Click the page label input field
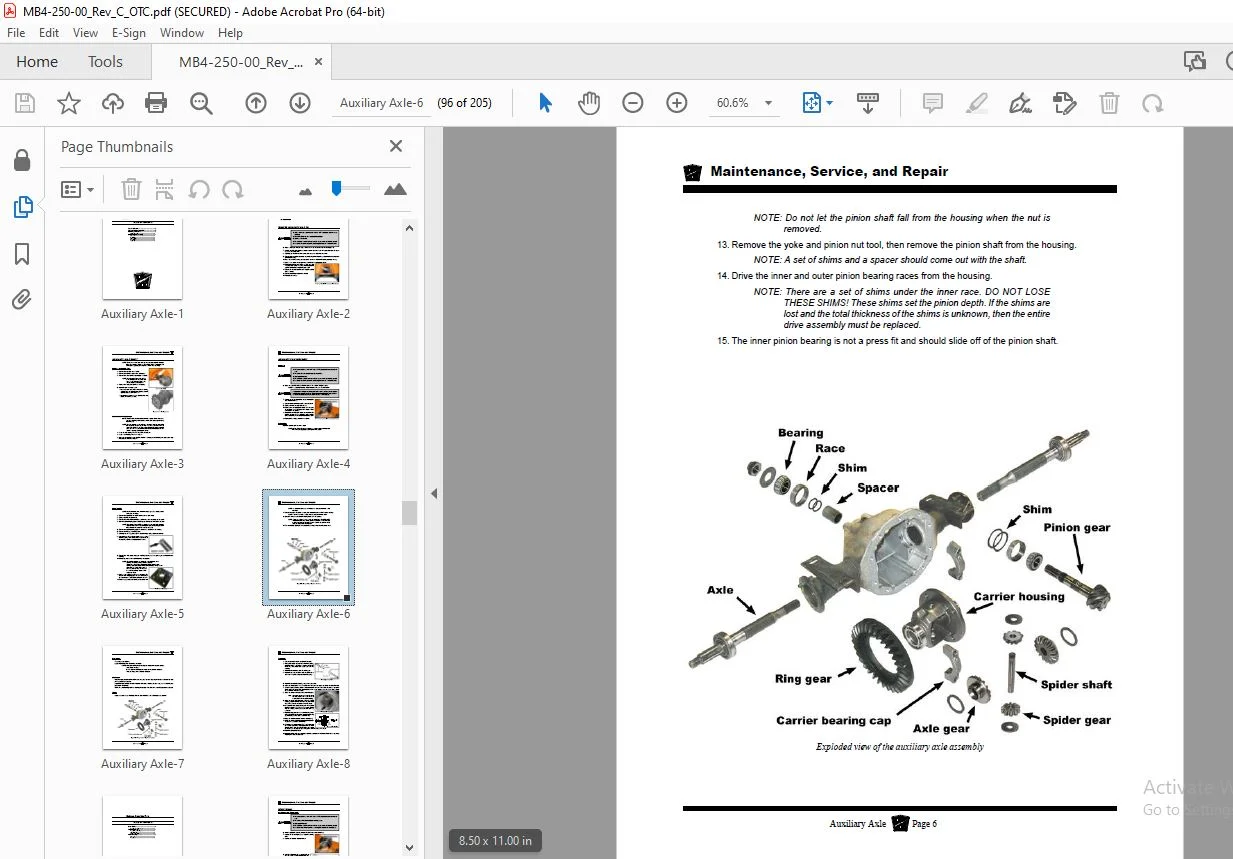Viewport: 1233px width, 859px height. tap(382, 103)
